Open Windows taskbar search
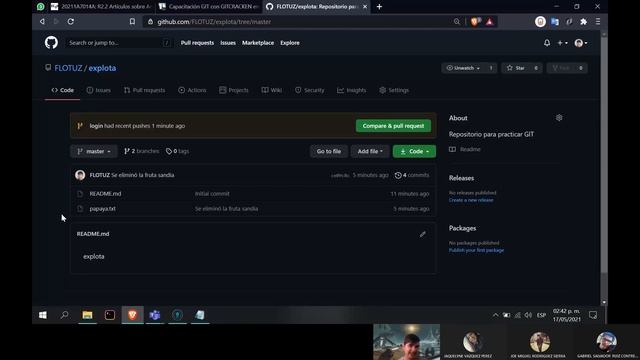The width and height of the screenshot is (640, 360). (x=64, y=315)
